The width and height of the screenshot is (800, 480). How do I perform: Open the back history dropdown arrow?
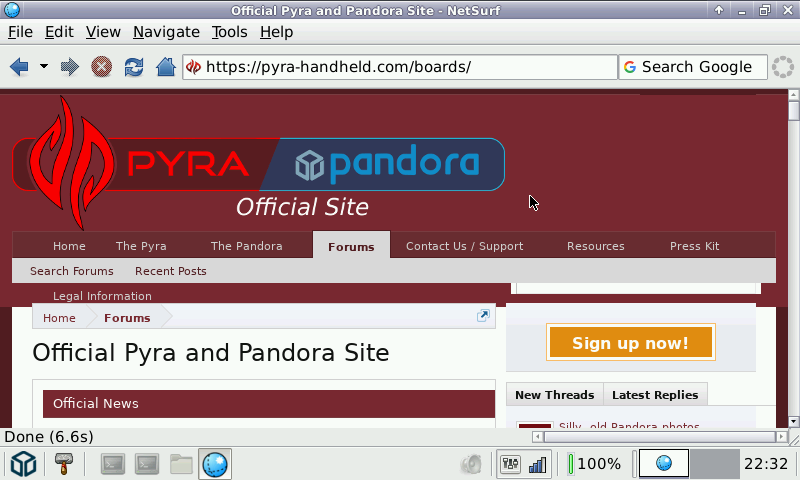point(44,67)
